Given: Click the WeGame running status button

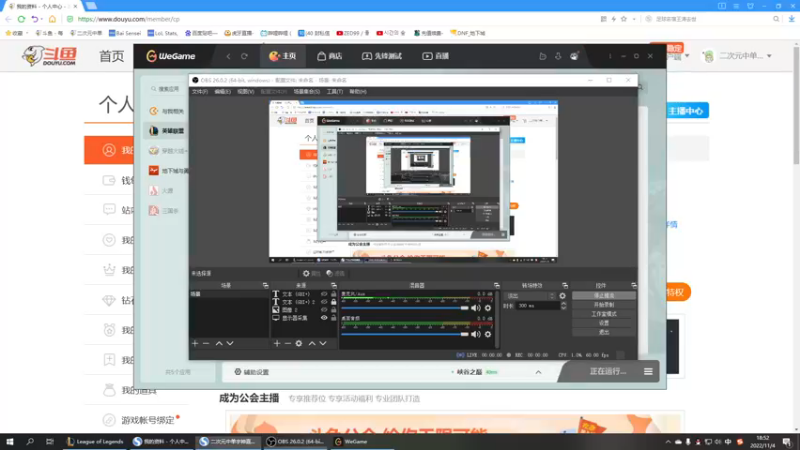Looking at the screenshot, I should pos(607,371).
